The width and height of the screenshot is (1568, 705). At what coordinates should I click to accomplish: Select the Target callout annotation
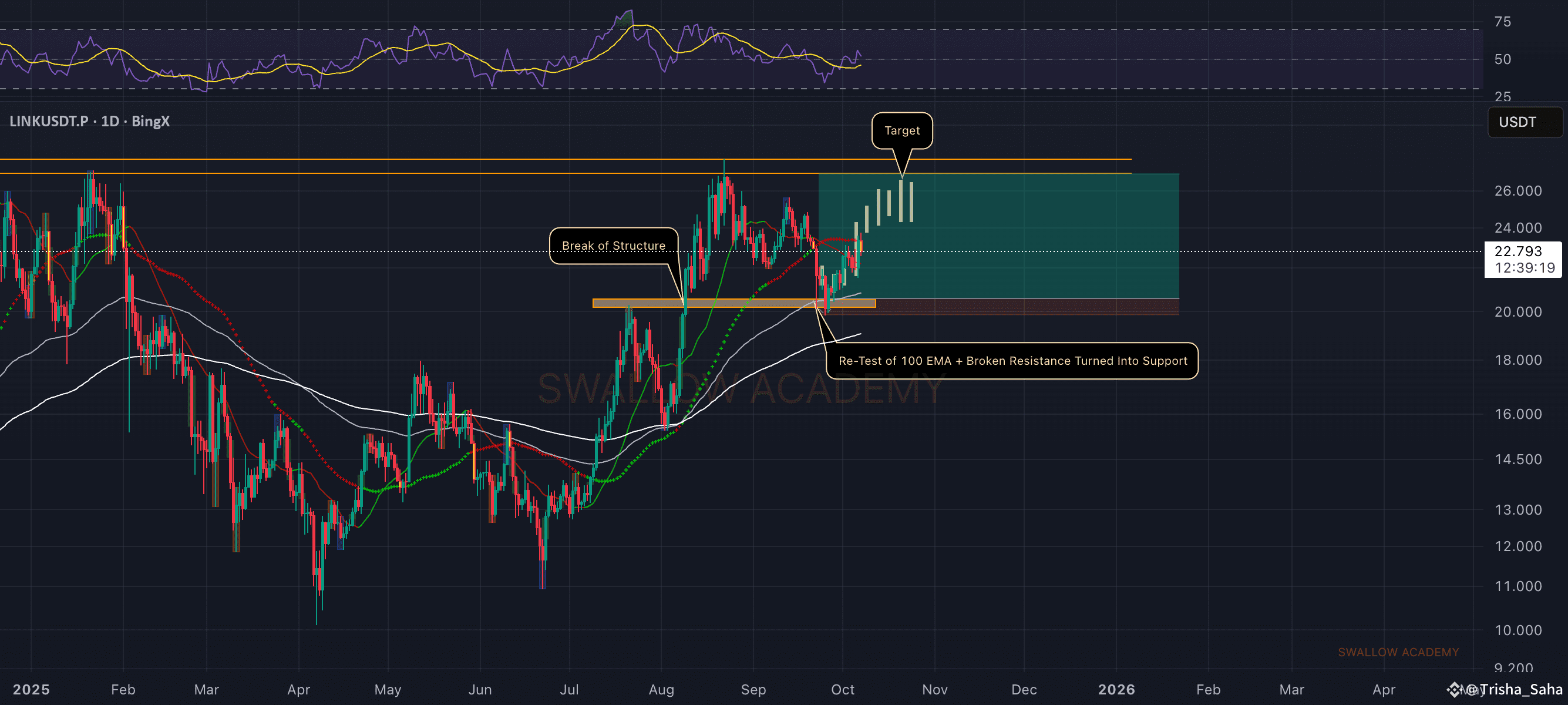901,130
